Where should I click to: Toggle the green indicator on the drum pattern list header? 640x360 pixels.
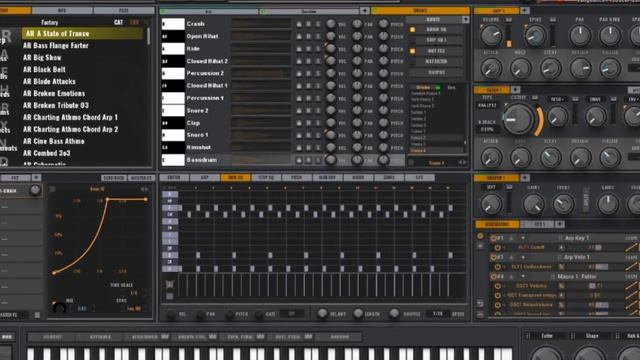[438, 87]
